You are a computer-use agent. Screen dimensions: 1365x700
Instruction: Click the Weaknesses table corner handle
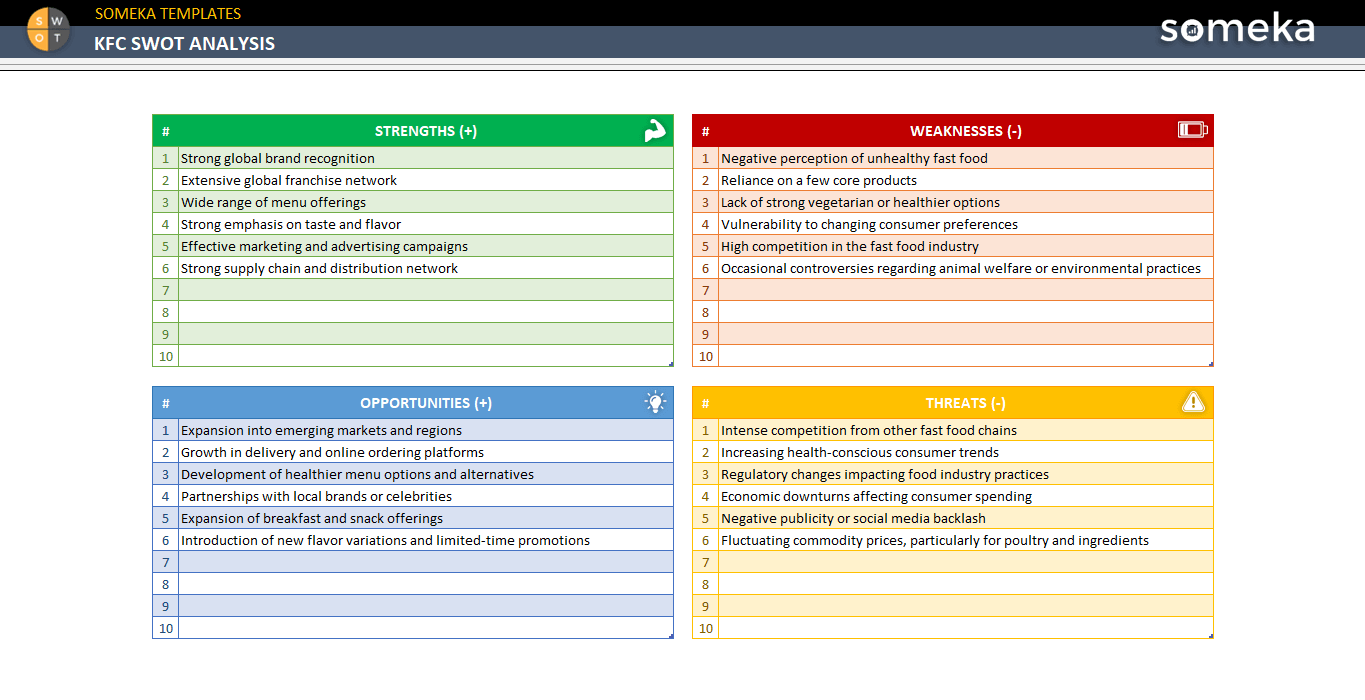pyautogui.click(x=1211, y=364)
